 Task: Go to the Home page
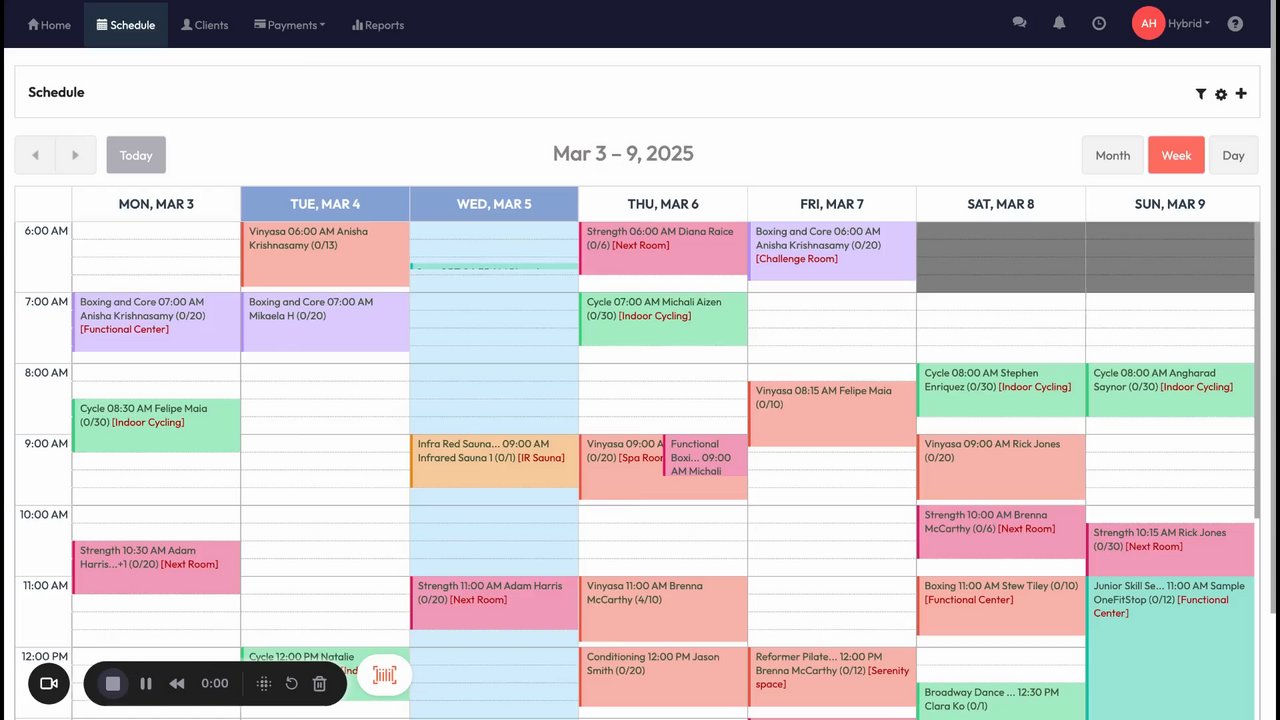(49, 25)
